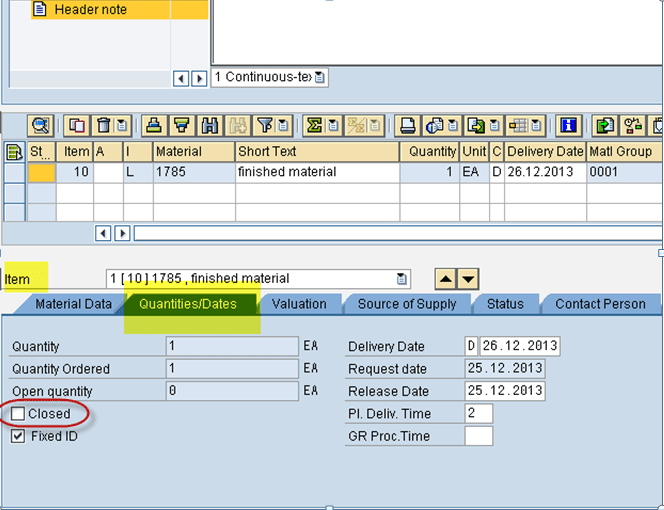
Task: Click the Delete item trash icon
Action: click(x=103, y=126)
